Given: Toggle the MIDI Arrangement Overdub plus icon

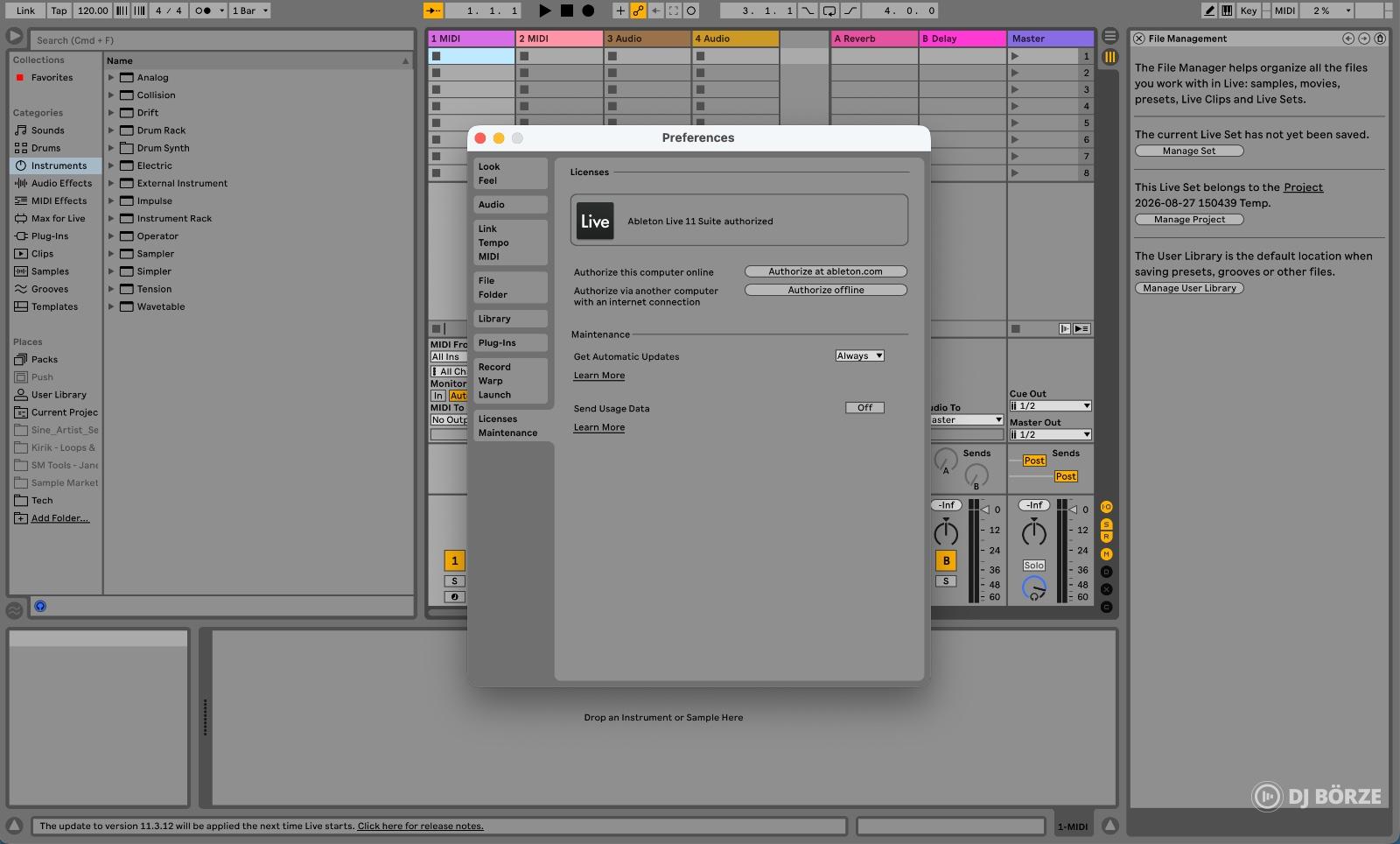Looking at the screenshot, I should point(620,11).
